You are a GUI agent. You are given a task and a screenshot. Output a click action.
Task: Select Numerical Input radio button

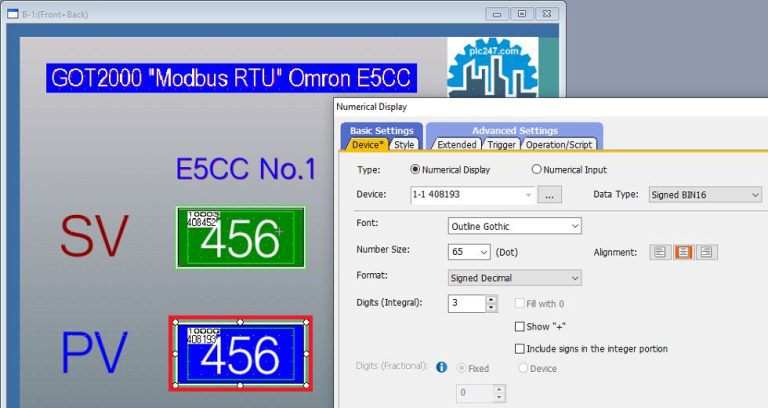(536, 169)
